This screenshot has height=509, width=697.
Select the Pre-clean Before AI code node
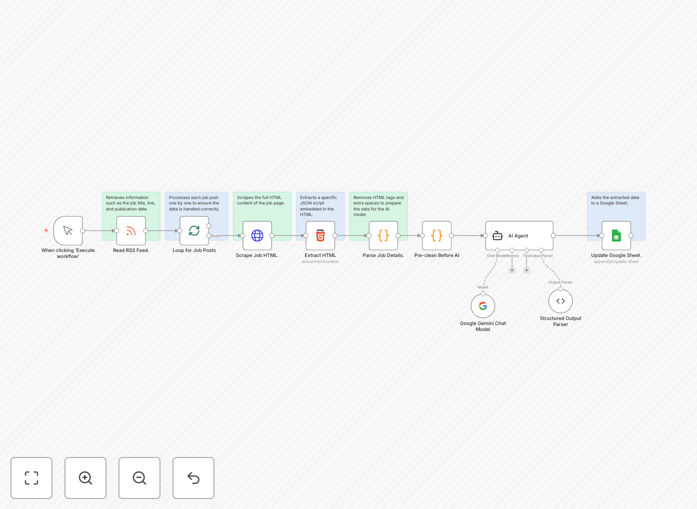point(437,236)
